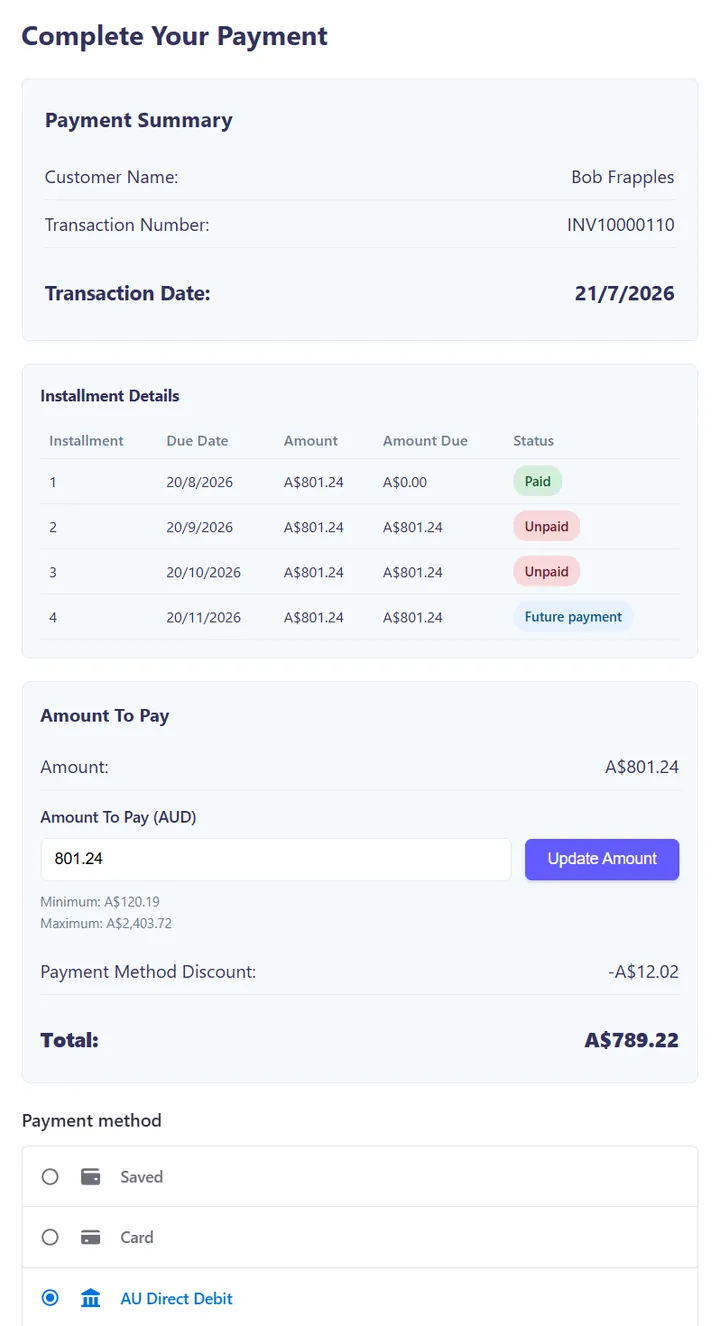
Task: Click the Paid status badge for installment 1
Action: pyautogui.click(x=538, y=481)
